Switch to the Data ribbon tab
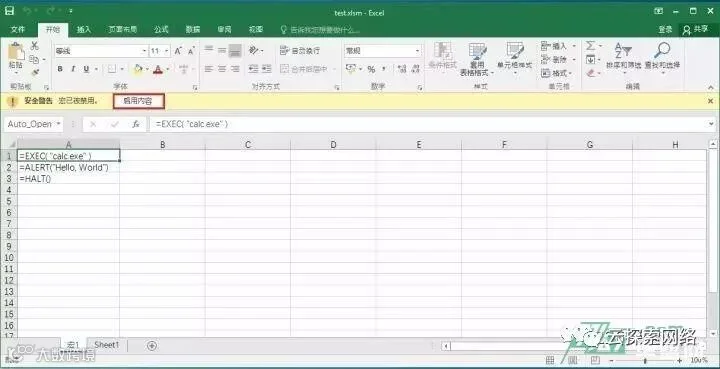Viewport: 720px width, 369px height. pyautogui.click(x=193, y=29)
